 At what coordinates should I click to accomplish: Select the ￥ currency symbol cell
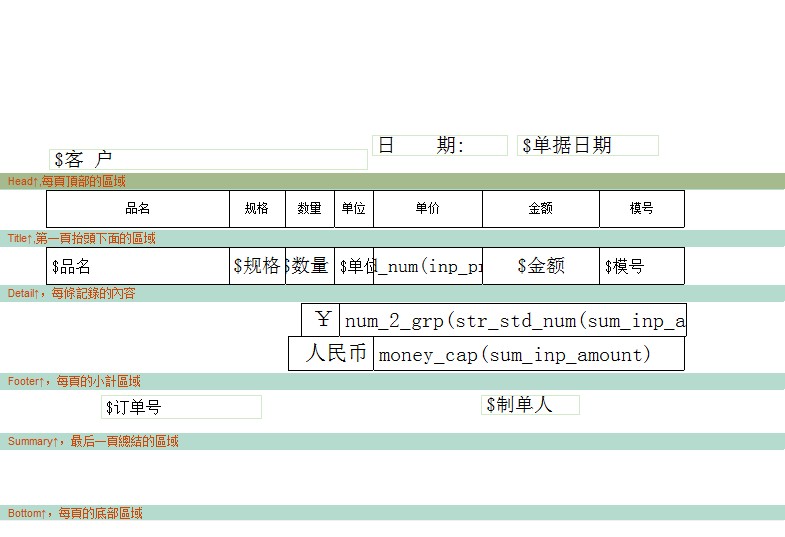321,320
